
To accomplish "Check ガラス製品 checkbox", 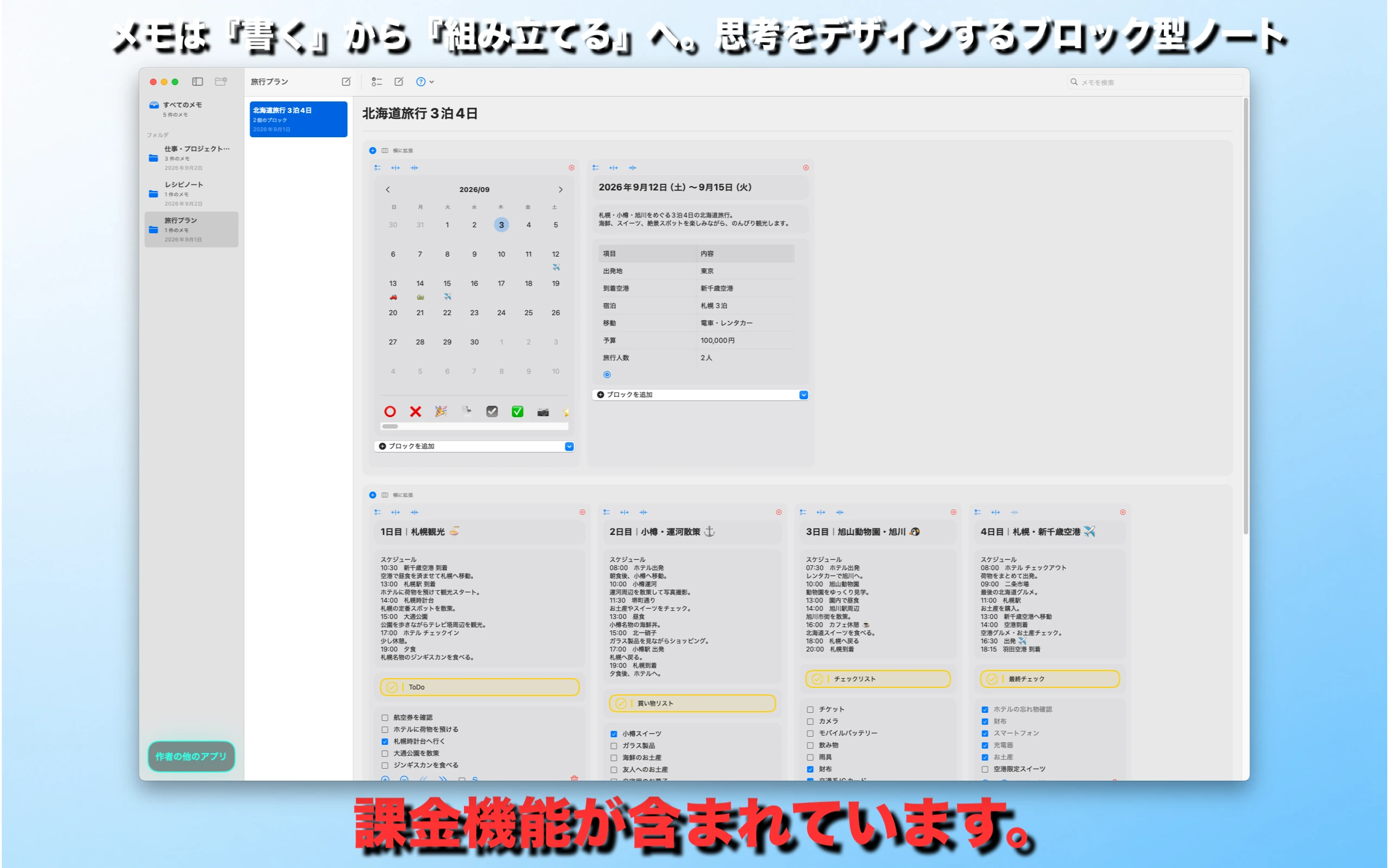I will pos(614,746).
